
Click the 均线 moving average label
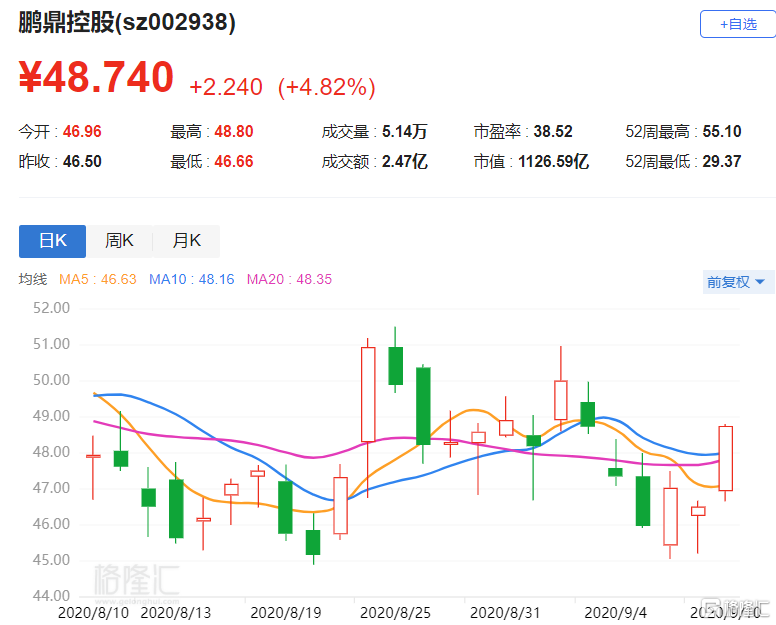(33, 279)
